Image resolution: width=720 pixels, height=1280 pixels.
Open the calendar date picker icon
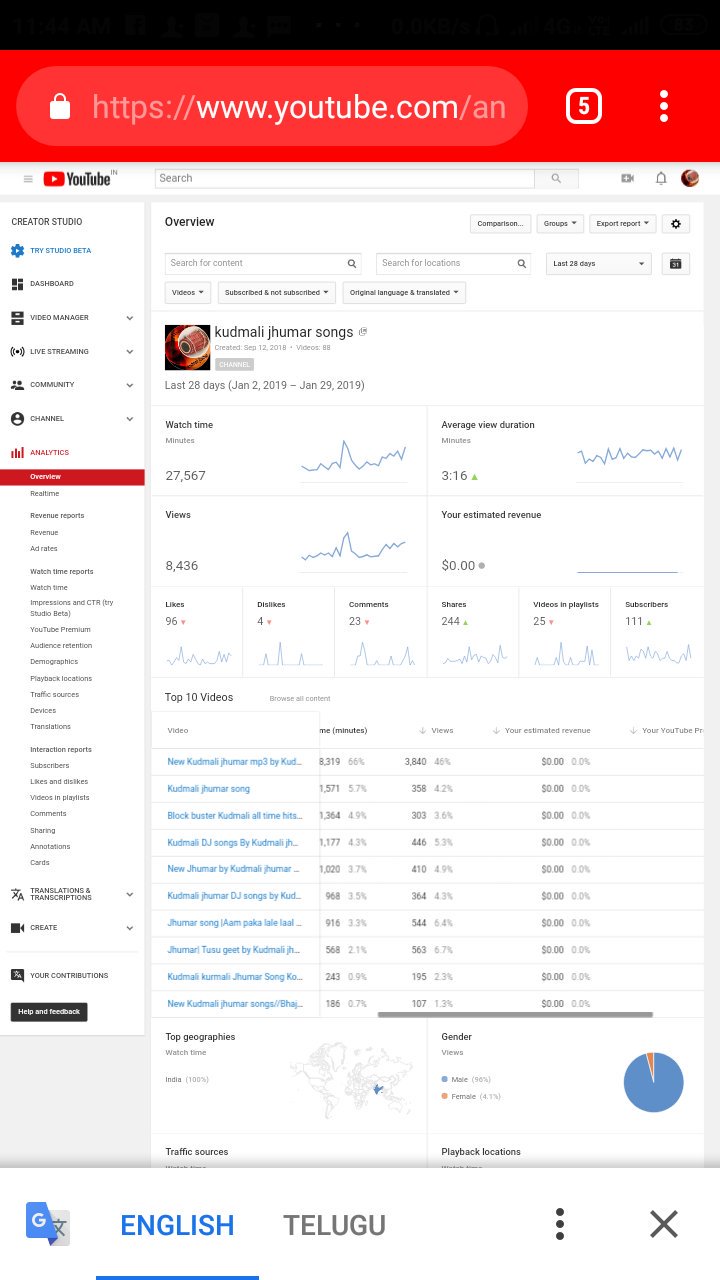[676, 264]
